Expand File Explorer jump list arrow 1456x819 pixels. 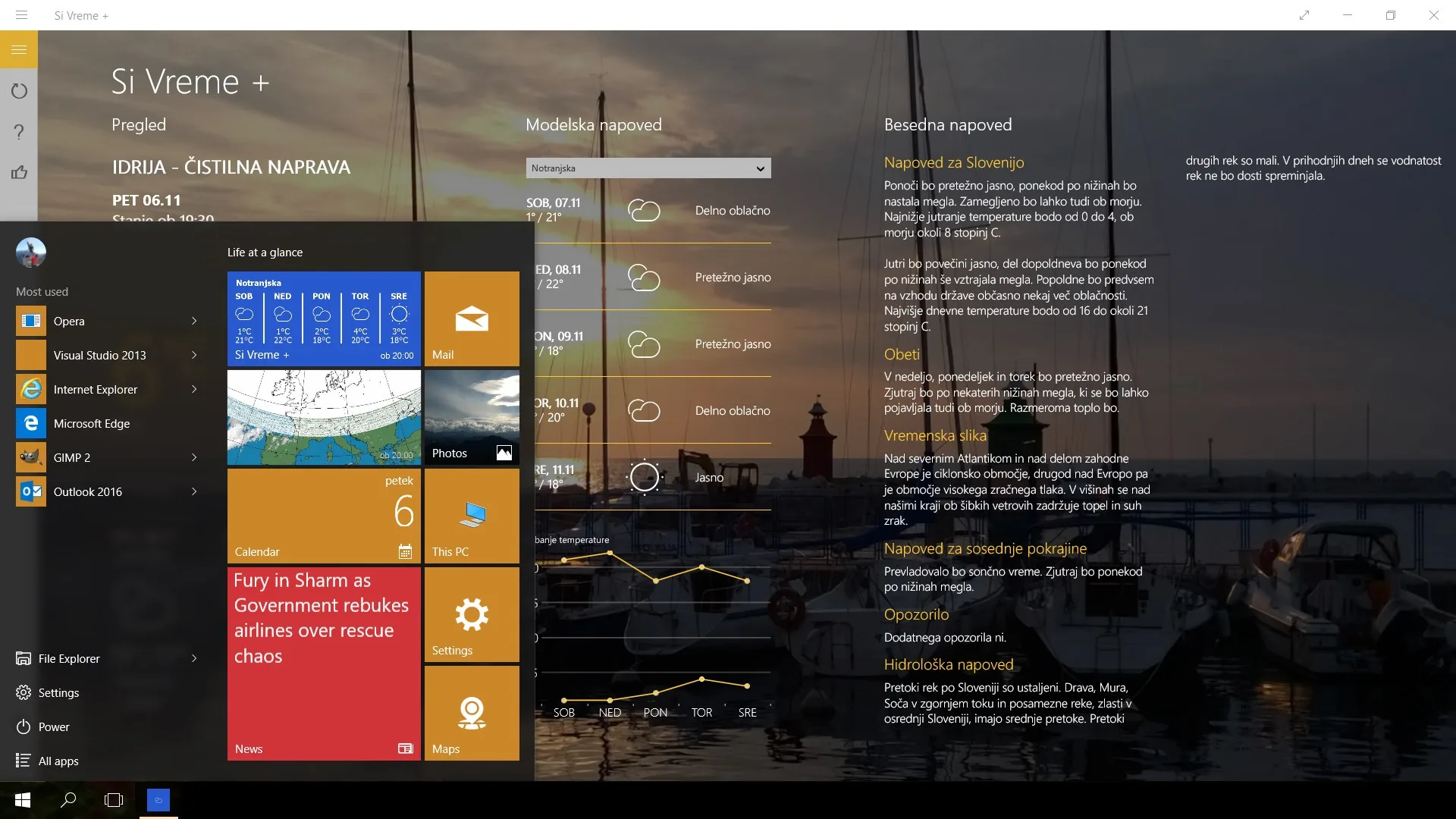(x=194, y=658)
